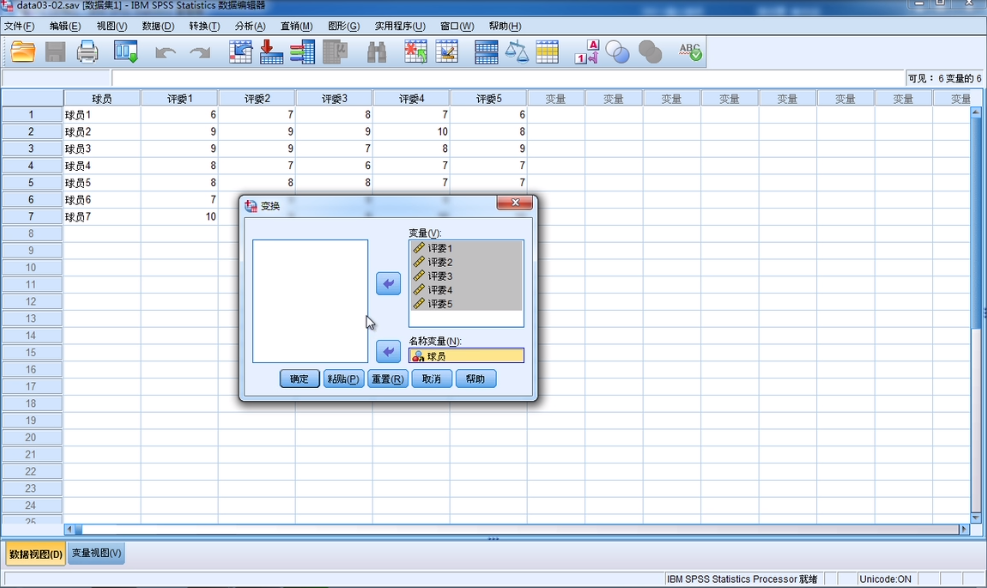This screenshot has width=987, height=588.
Task: Click the Print icon
Action: click(x=87, y=52)
